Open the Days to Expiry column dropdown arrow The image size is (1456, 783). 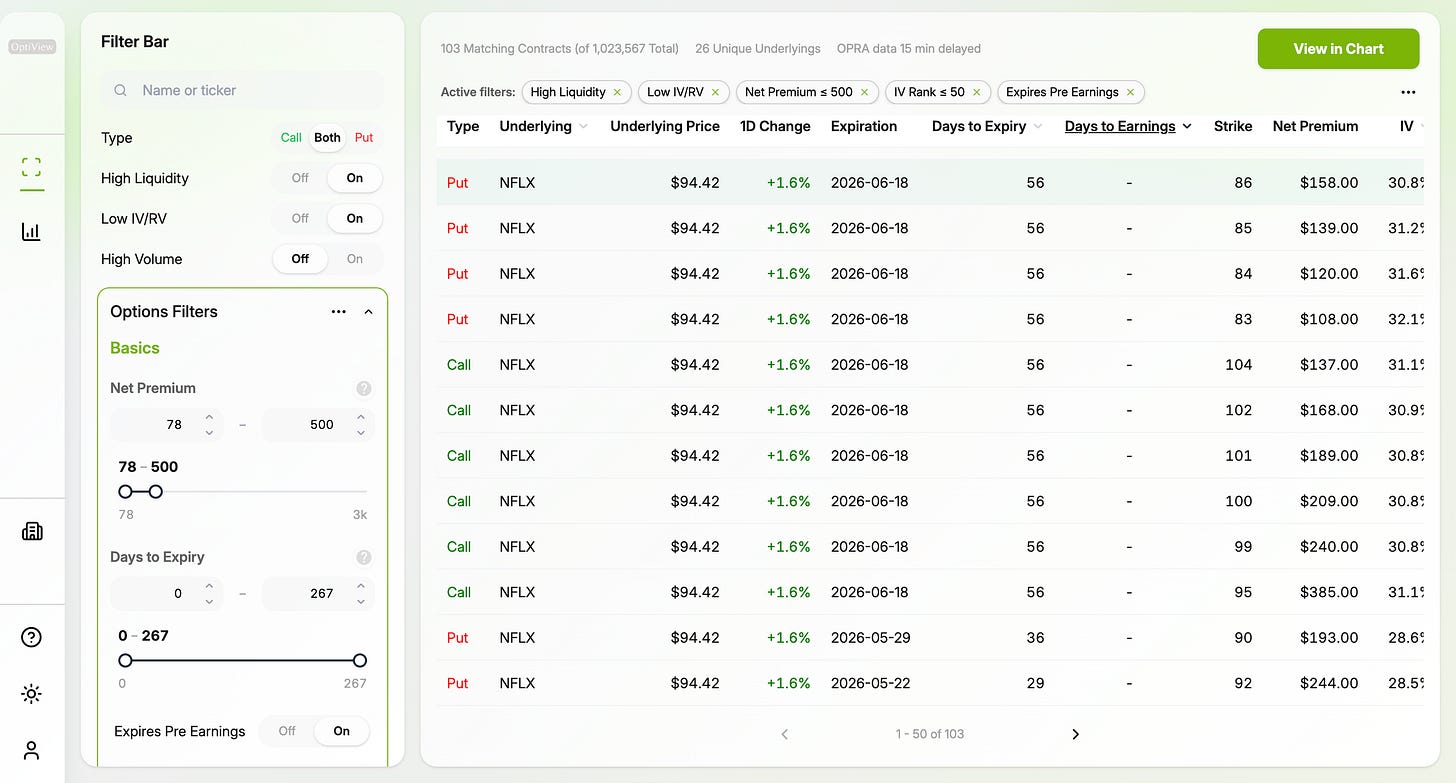(1037, 127)
